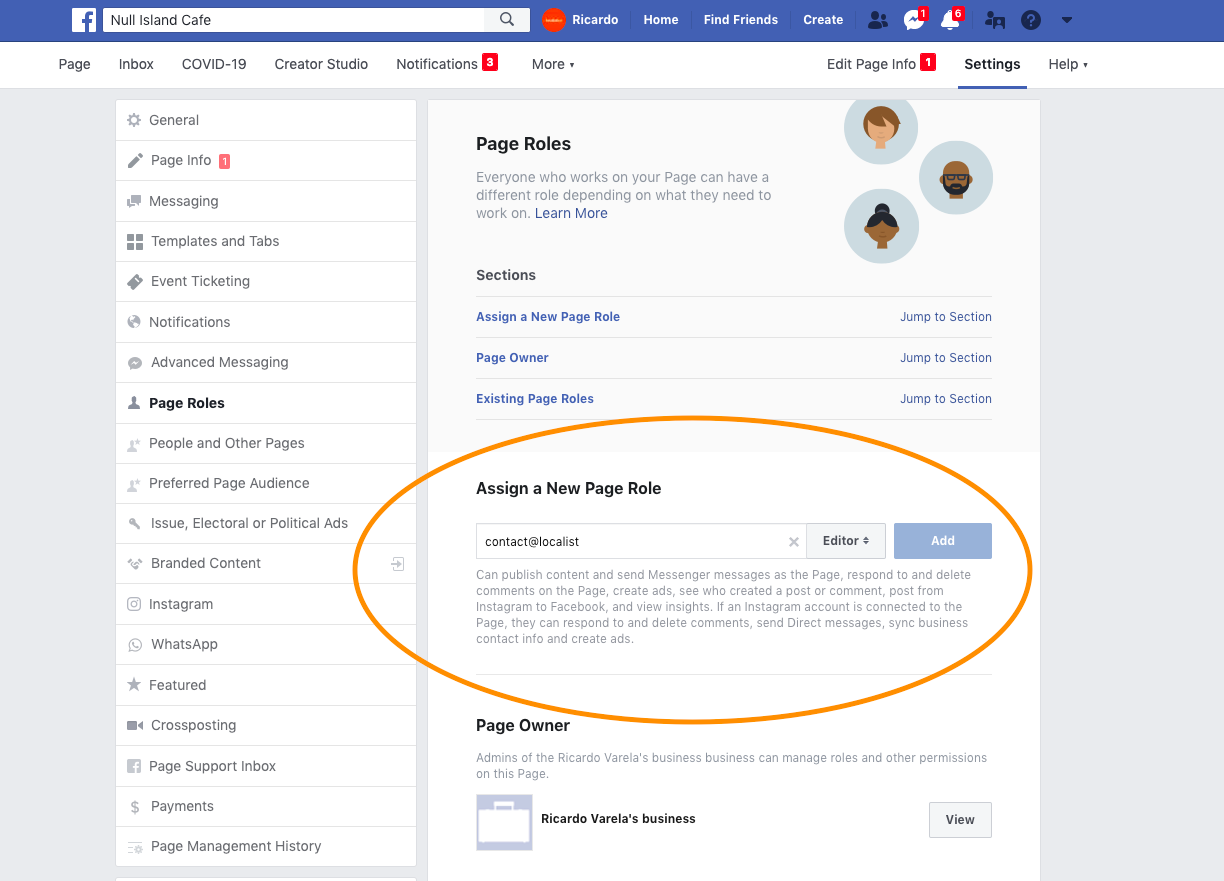Open the friend requests icon
This screenshot has width=1224, height=881.
[878, 20]
